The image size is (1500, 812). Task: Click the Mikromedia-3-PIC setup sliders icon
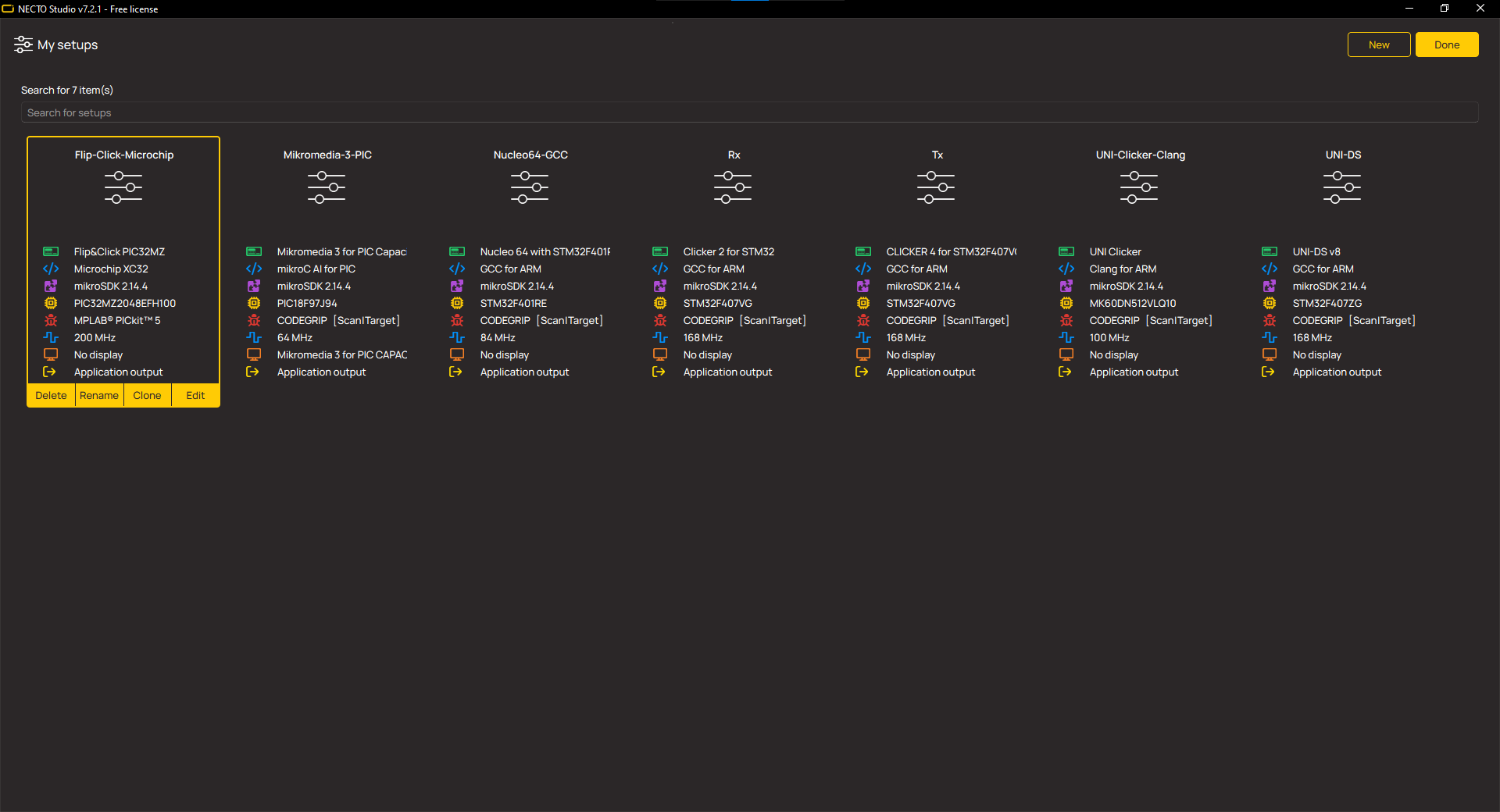(327, 187)
